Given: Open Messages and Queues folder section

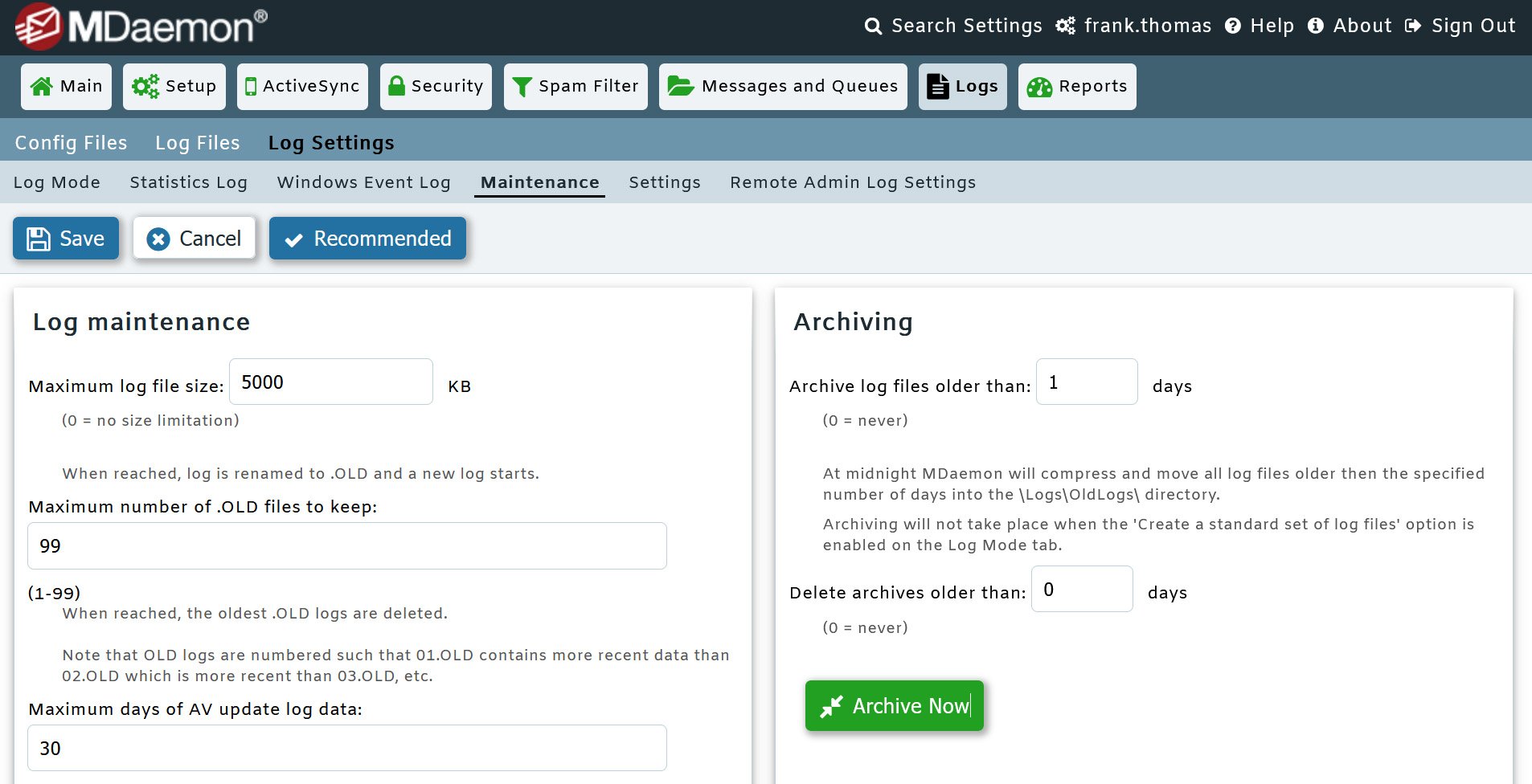Looking at the screenshot, I should click(782, 86).
